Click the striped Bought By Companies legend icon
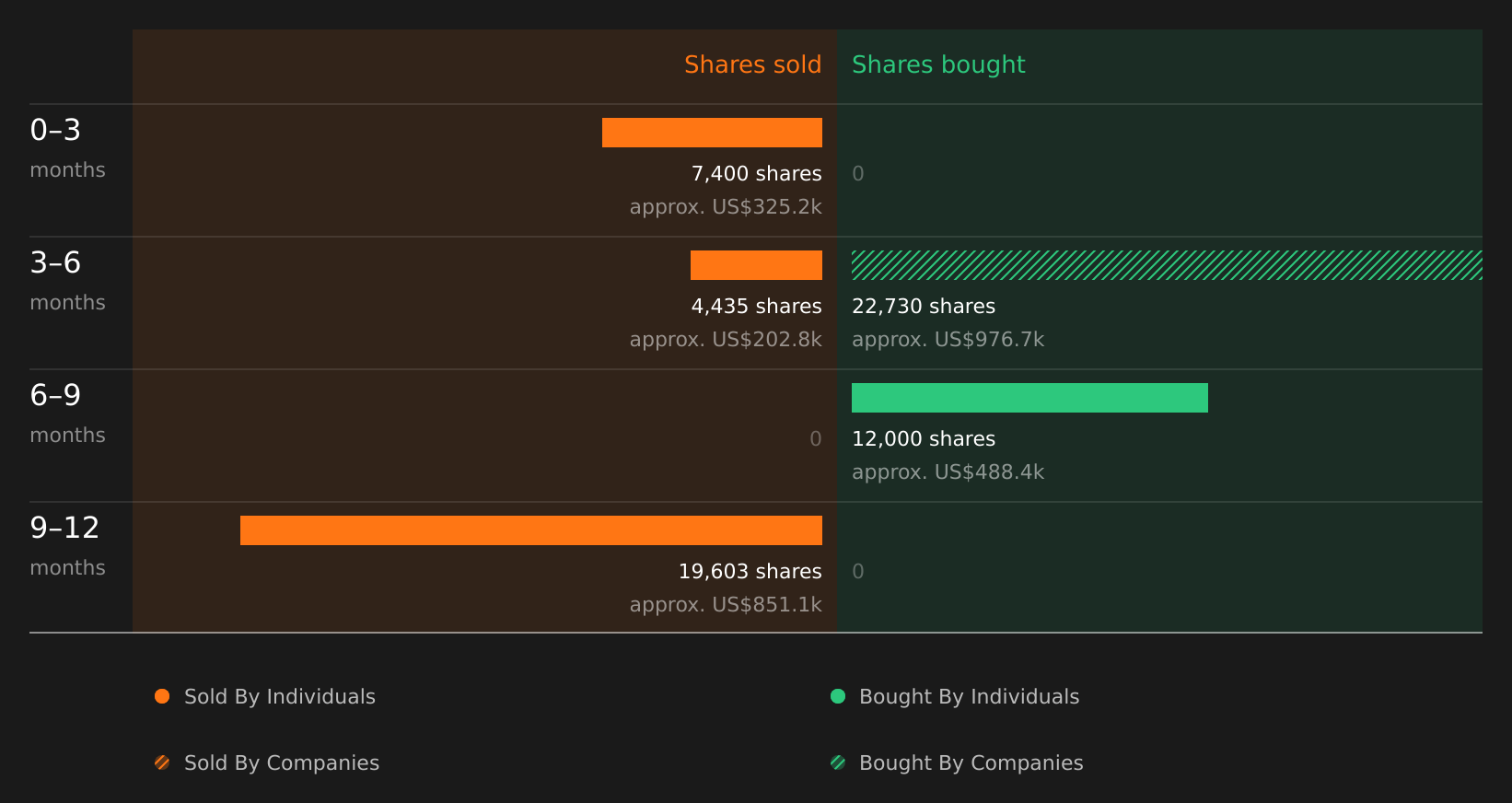Image resolution: width=1512 pixels, height=803 pixels. [x=838, y=762]
